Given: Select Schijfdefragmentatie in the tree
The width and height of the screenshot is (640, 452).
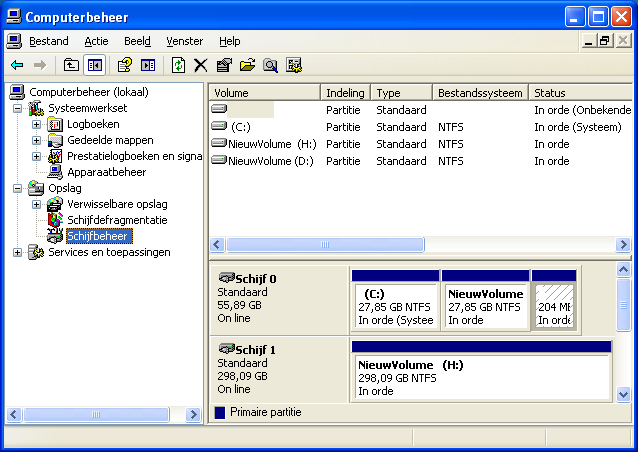Looking at the screenshot, I should pos(117,220).
